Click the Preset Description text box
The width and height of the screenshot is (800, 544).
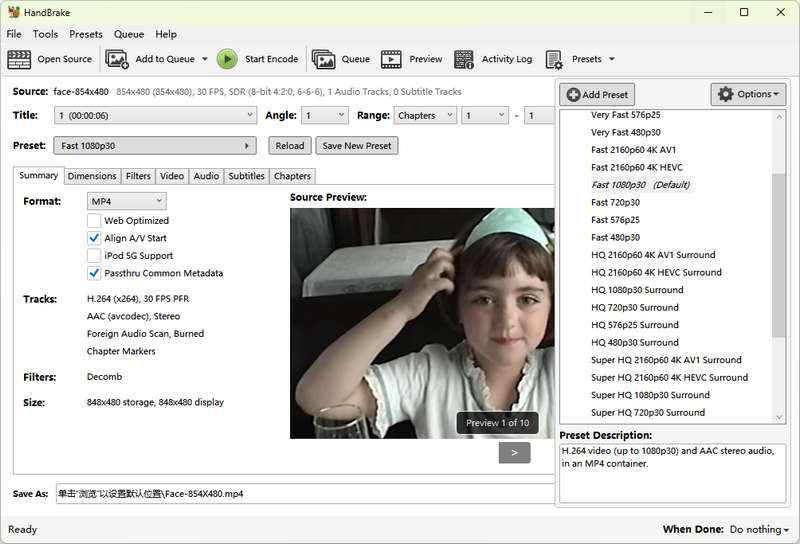click(x=672, y=473)
